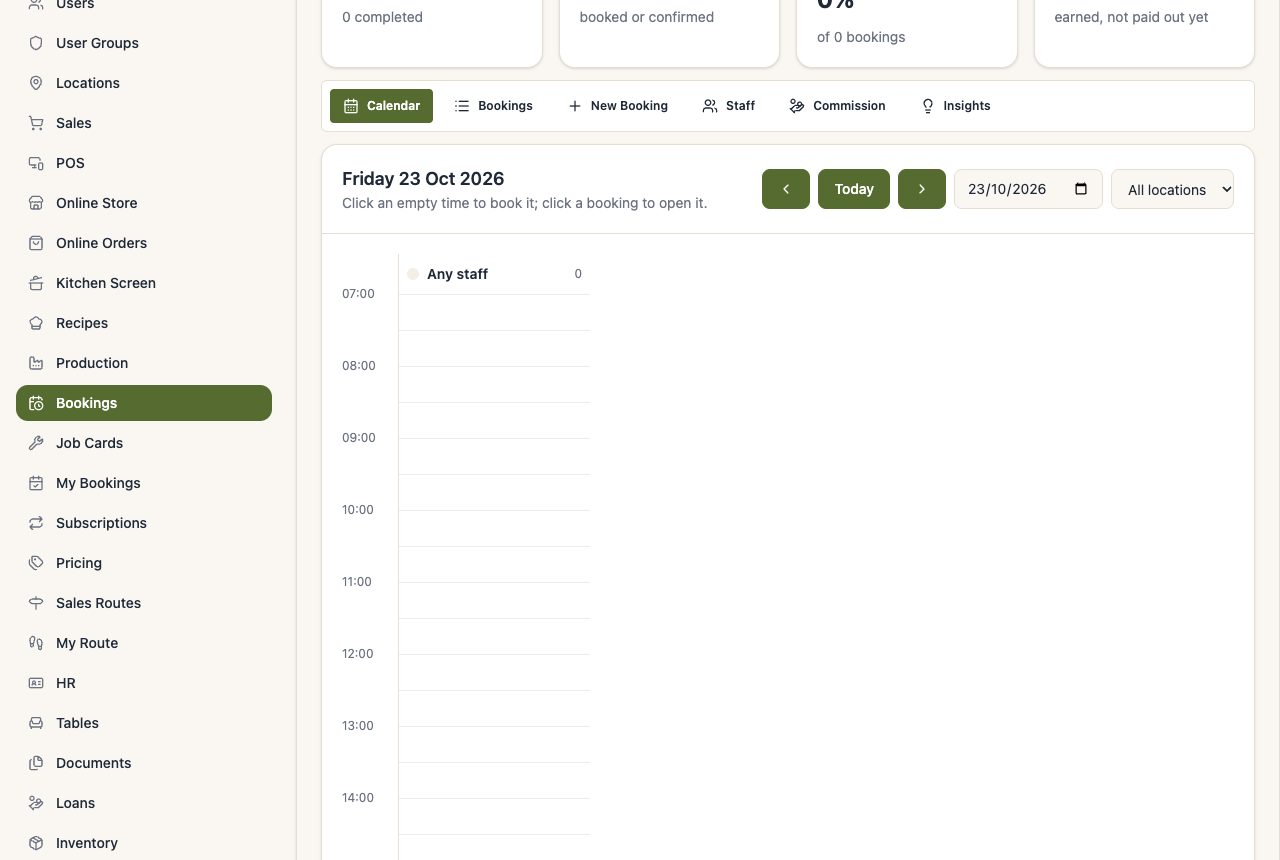Open the Staff tab
The width and height of the screenshot is (1280, 860).
pyautogui.click(x=729, y=106)
